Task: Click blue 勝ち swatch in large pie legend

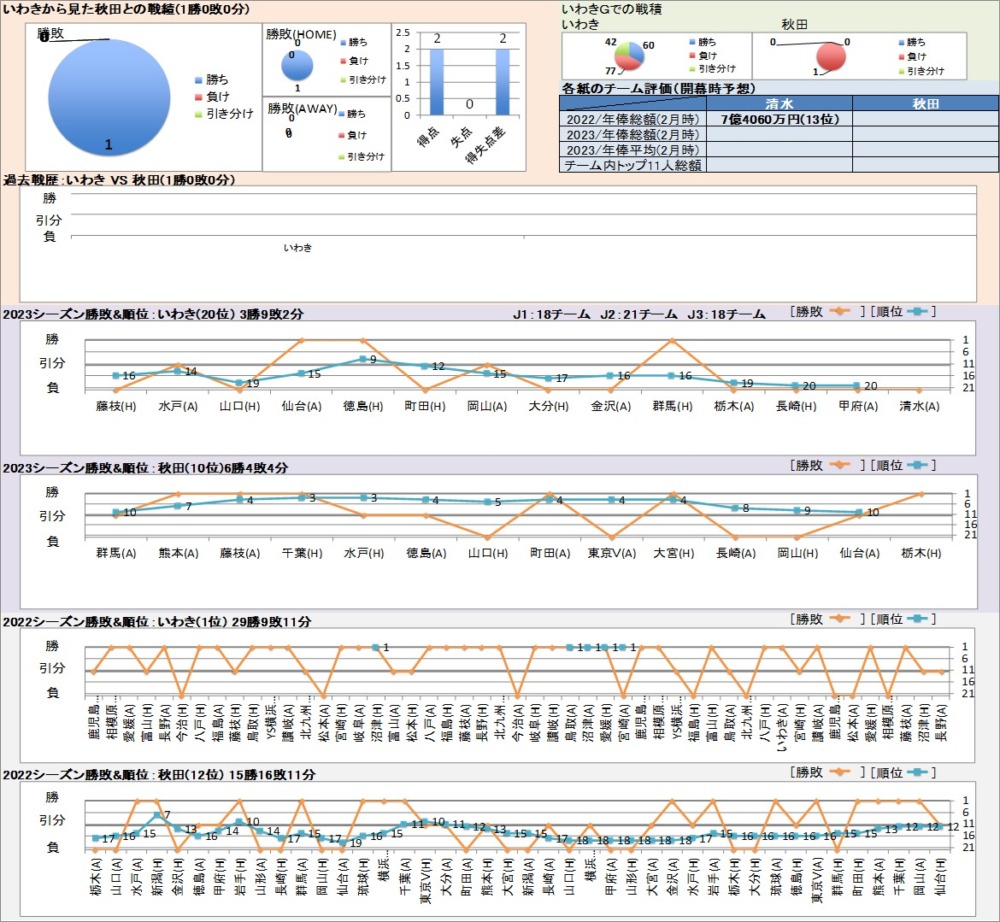Action: click(197, 79)
